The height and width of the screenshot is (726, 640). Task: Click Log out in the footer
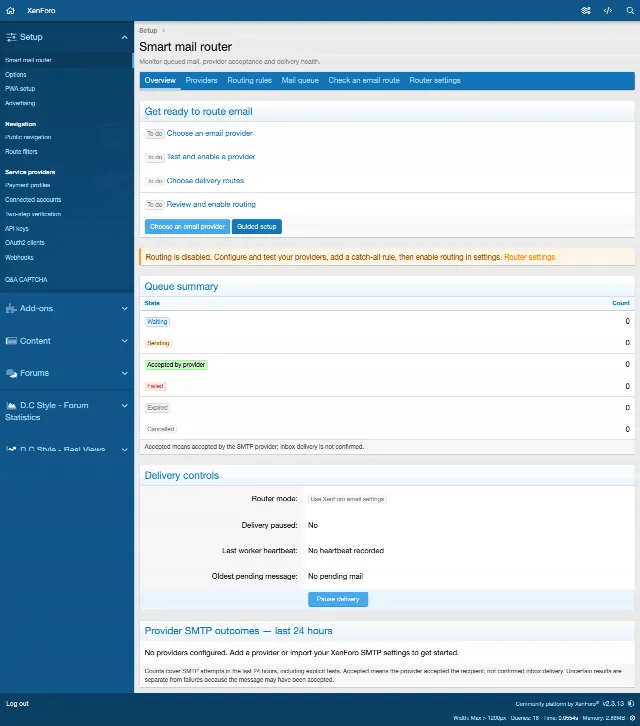point(17,703)
